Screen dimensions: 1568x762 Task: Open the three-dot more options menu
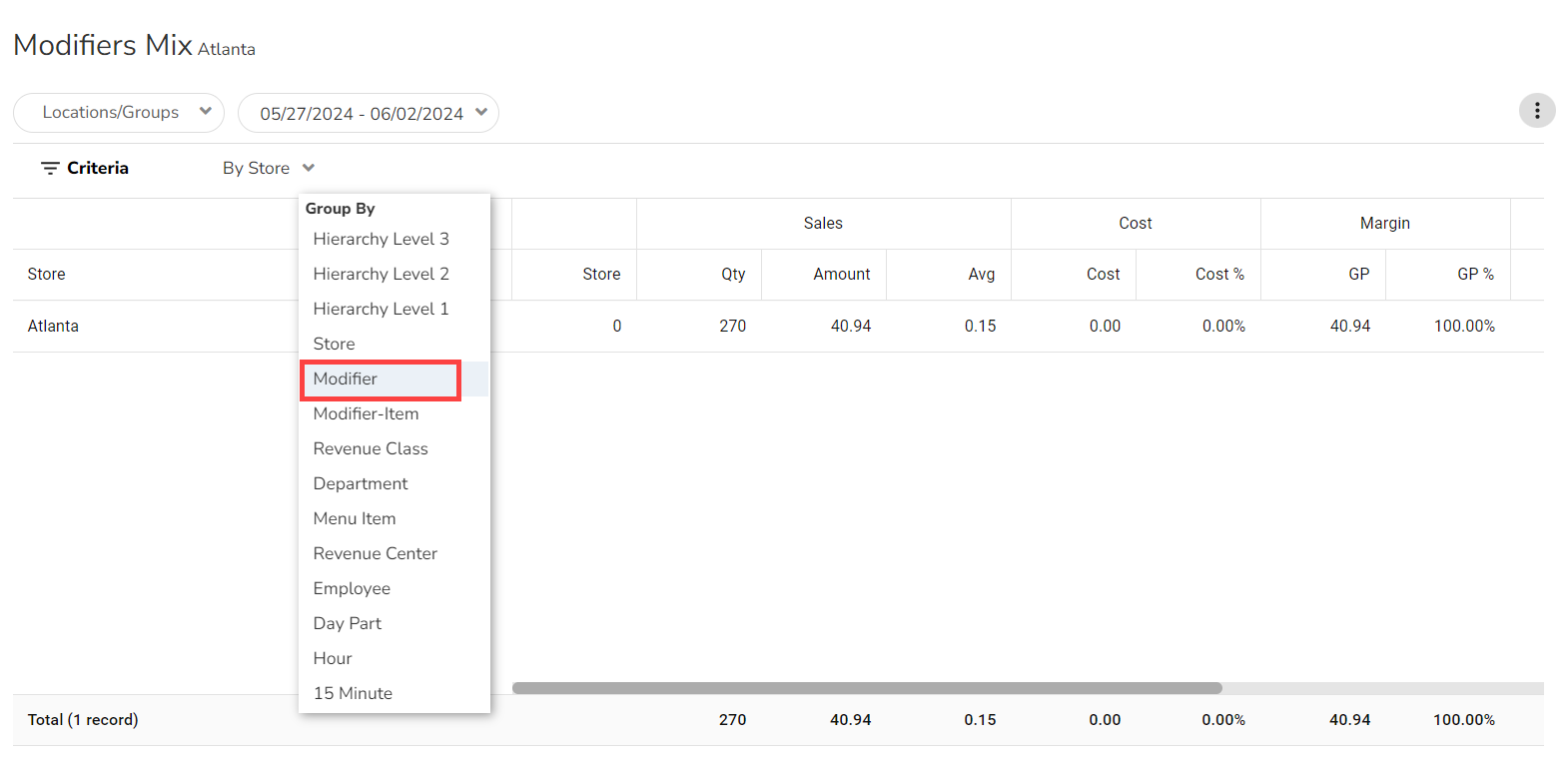[x=1536, y=111]
